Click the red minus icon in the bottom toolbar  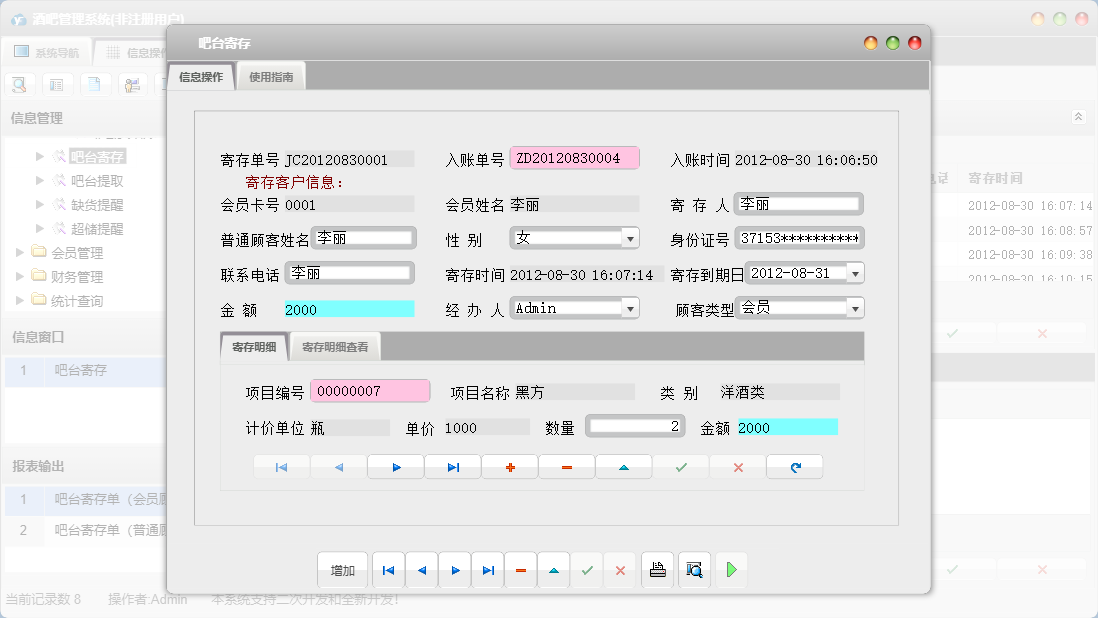coord(520,570)
